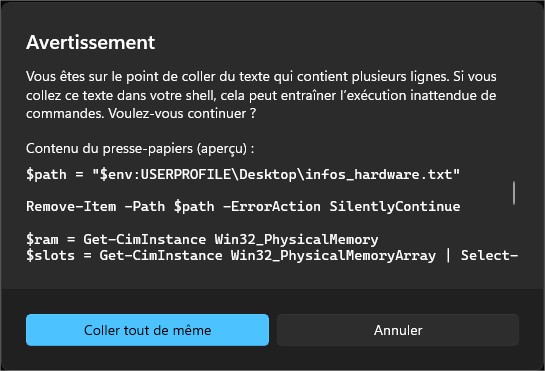
Task: Click the "Coller tout de même" button
Action: point(147,330)
